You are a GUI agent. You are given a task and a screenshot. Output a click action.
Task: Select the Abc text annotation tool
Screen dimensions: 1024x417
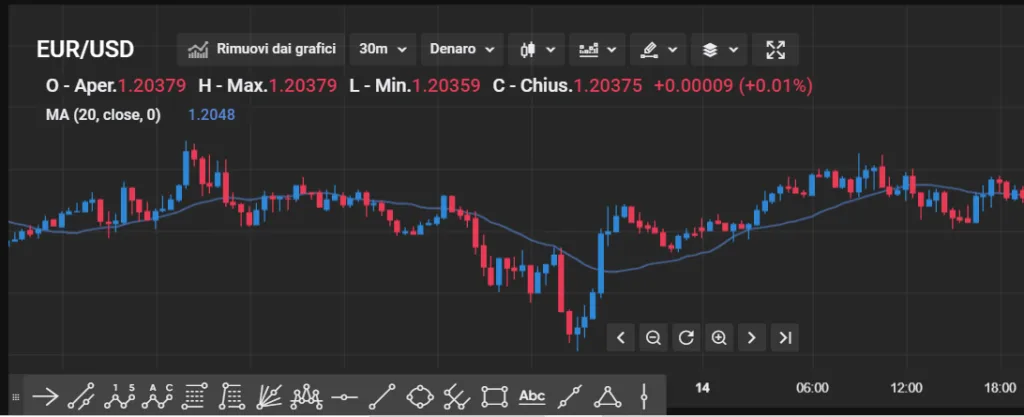tap(532, 395)
